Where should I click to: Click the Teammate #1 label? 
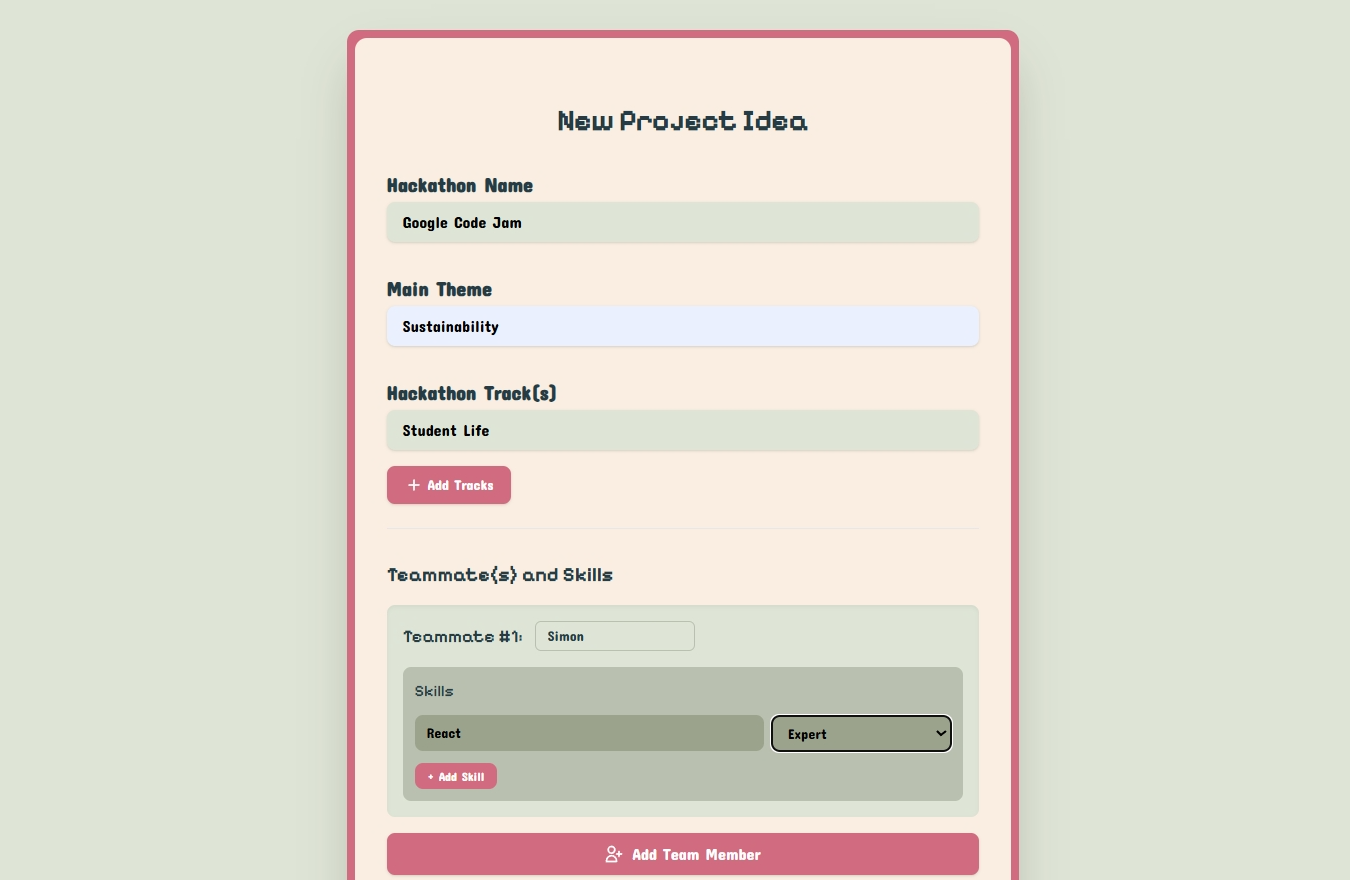(x=462, y=637)
